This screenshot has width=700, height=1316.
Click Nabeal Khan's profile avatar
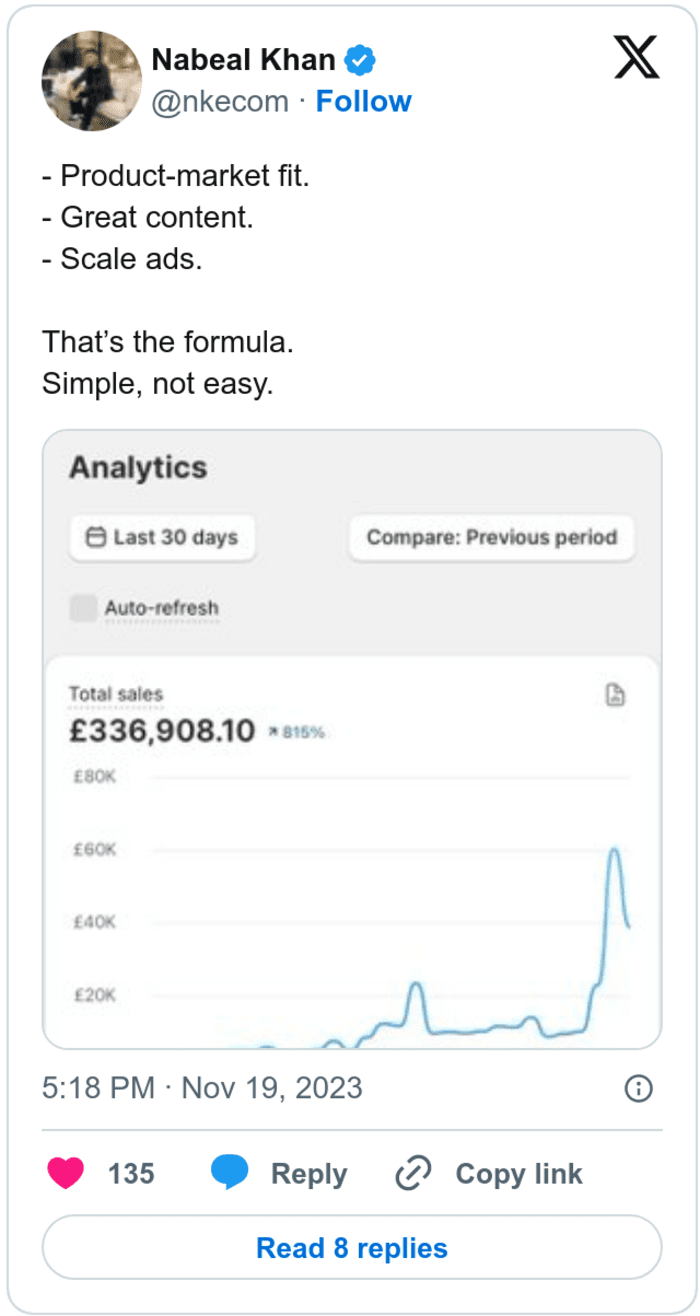click(x=91, y=81)
